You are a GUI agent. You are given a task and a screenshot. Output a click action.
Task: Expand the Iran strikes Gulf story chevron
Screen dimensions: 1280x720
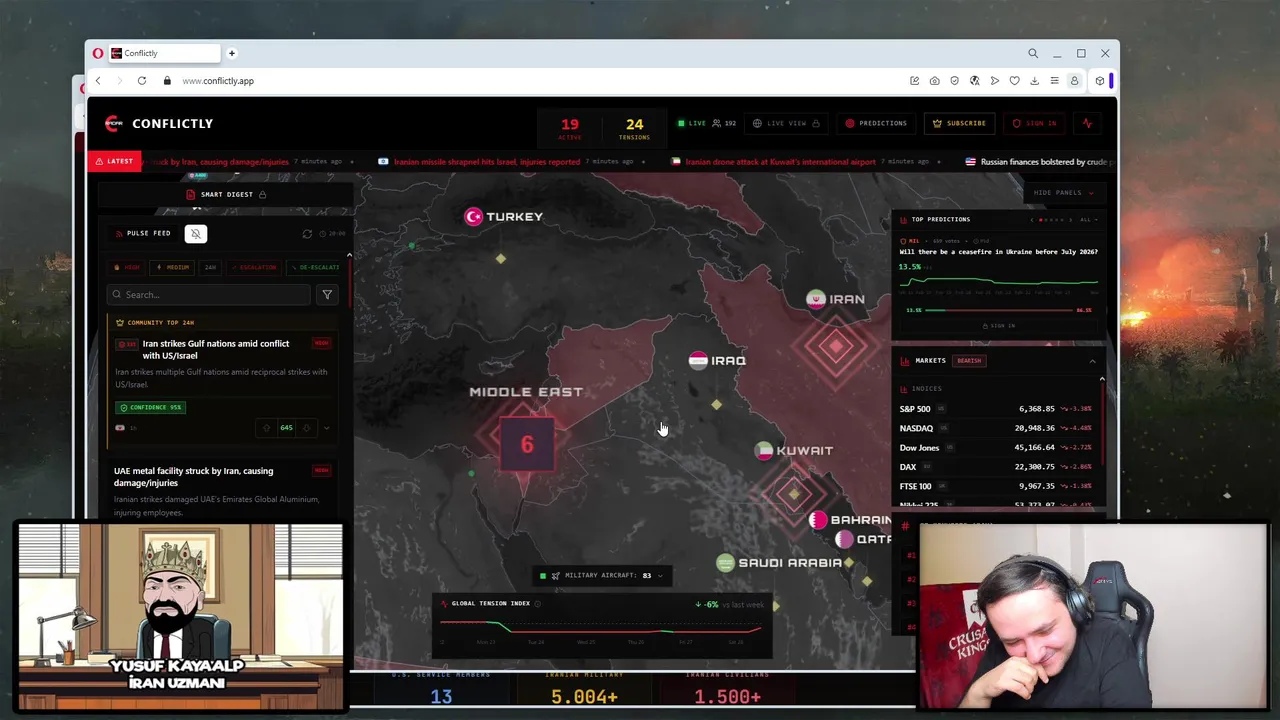[x=326, y=428]
